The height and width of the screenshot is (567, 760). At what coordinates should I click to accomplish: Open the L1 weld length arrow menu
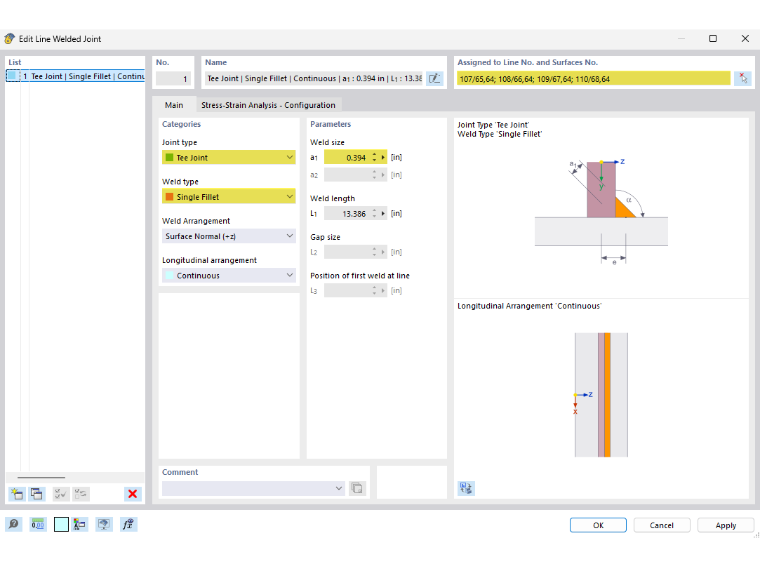coord(383,214)
